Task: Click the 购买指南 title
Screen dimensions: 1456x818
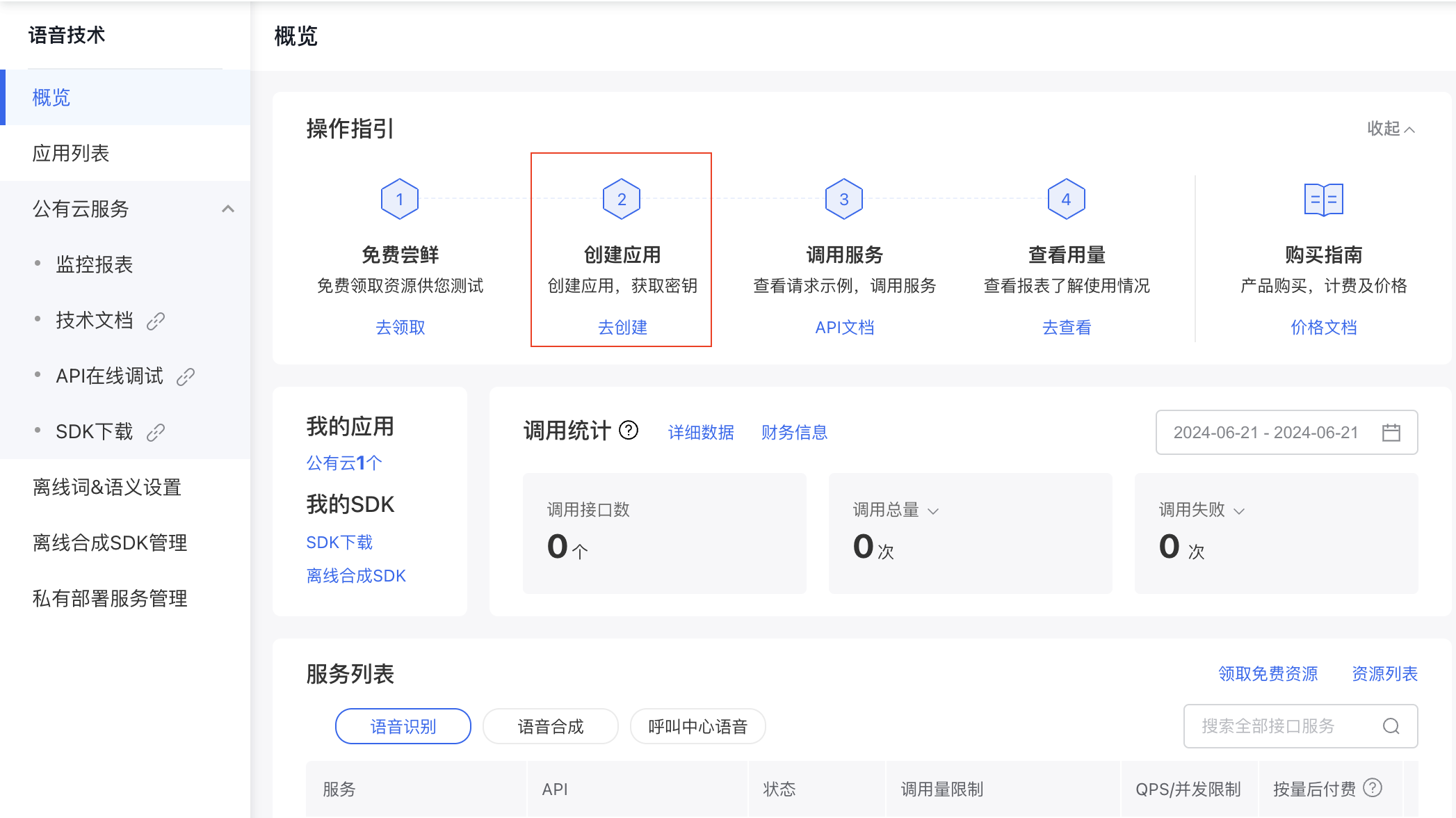Action: (x=1323, y=255)
